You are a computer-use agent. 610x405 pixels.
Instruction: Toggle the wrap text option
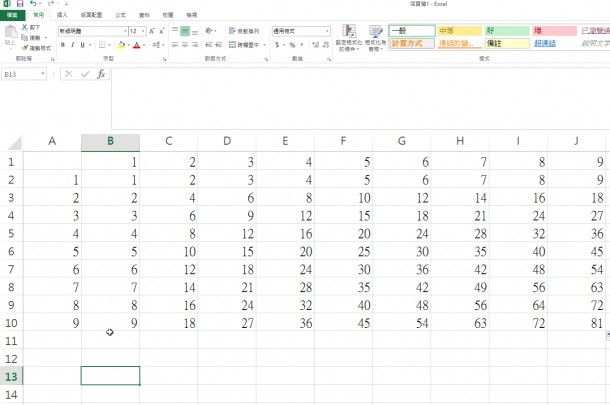click(244, 31)
